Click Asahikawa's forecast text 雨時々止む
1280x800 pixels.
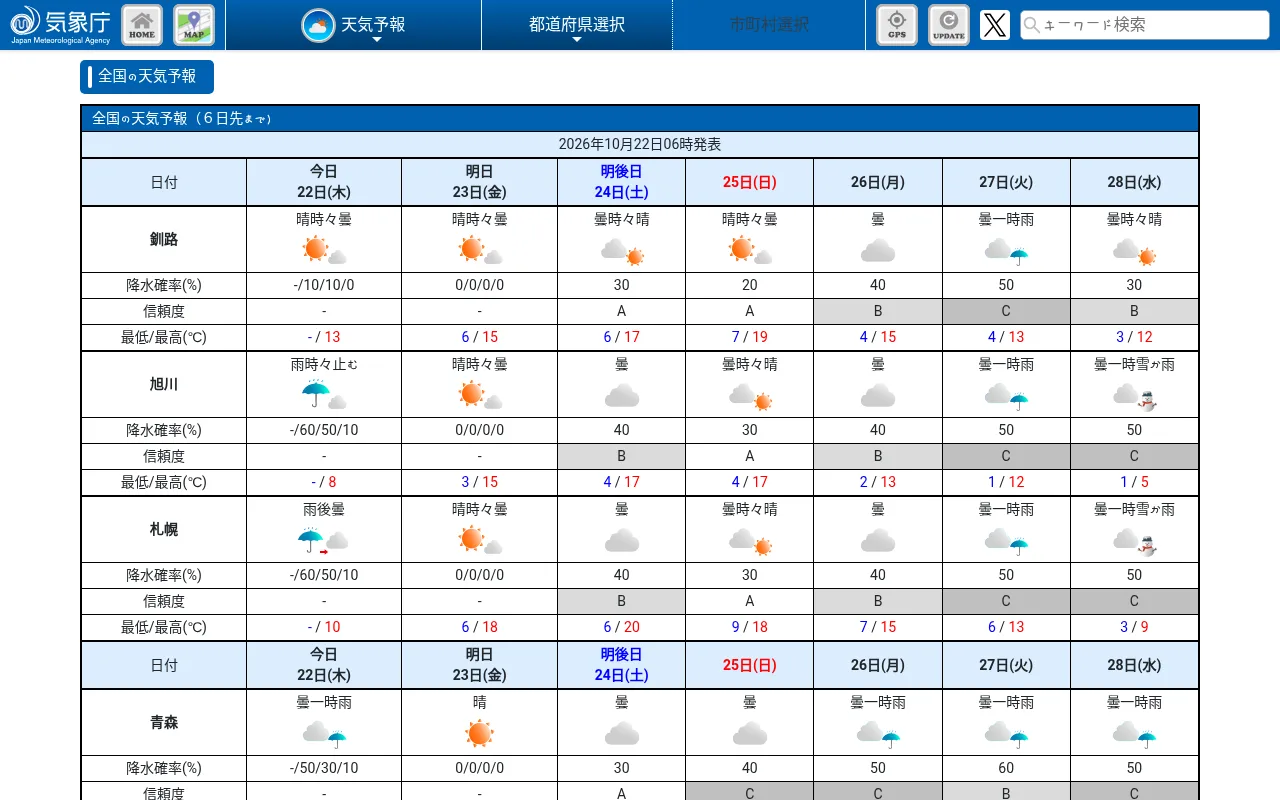click(324, 365)
